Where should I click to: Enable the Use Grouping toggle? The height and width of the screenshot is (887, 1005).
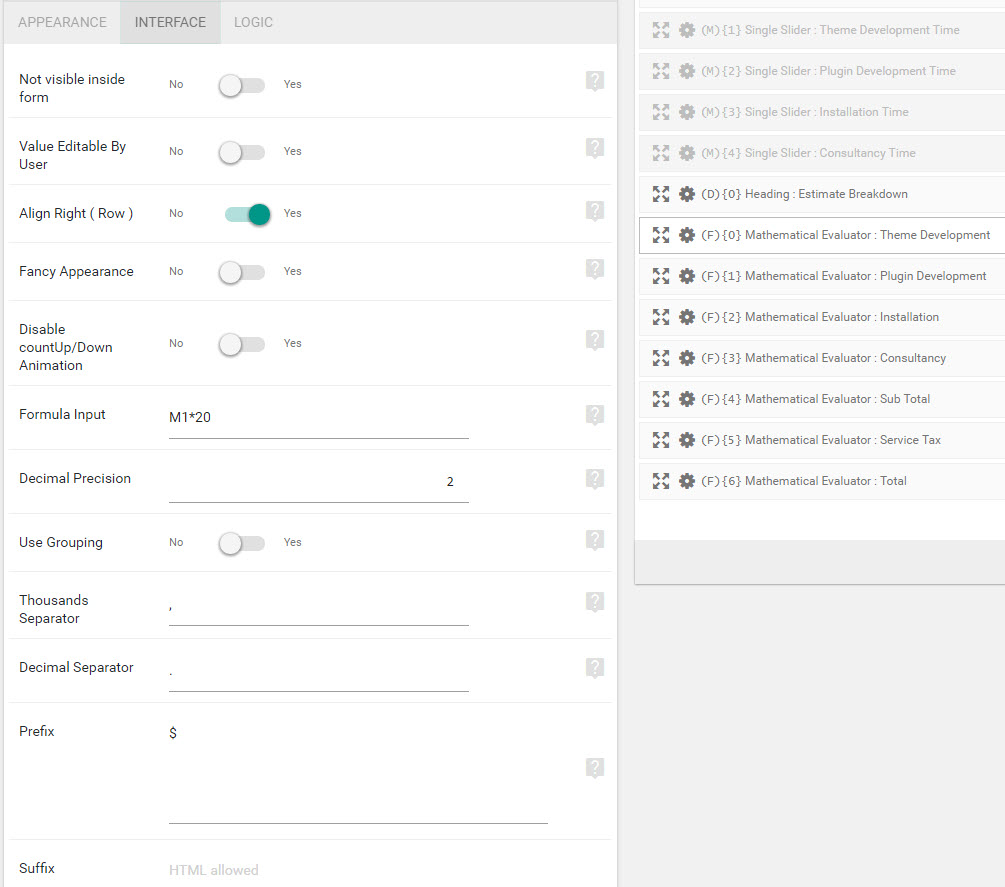241,543
